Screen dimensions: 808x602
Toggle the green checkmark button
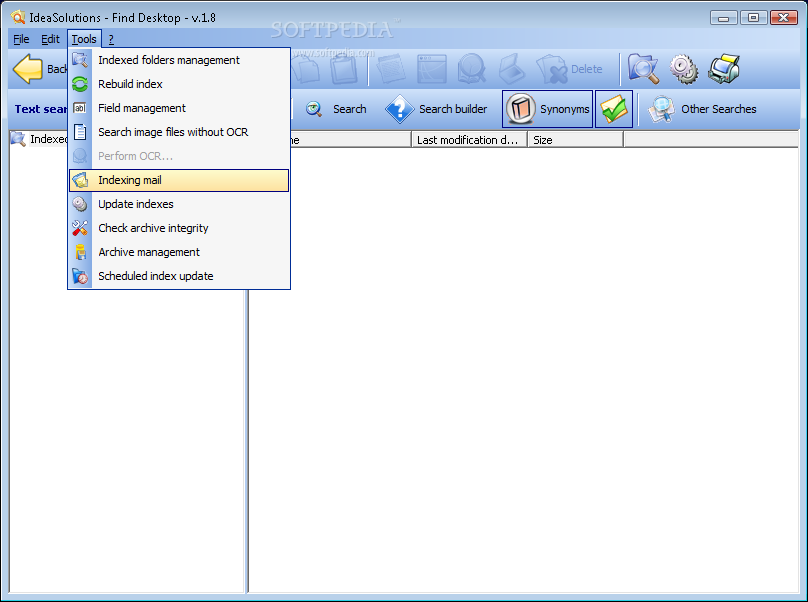pos(614,109)
